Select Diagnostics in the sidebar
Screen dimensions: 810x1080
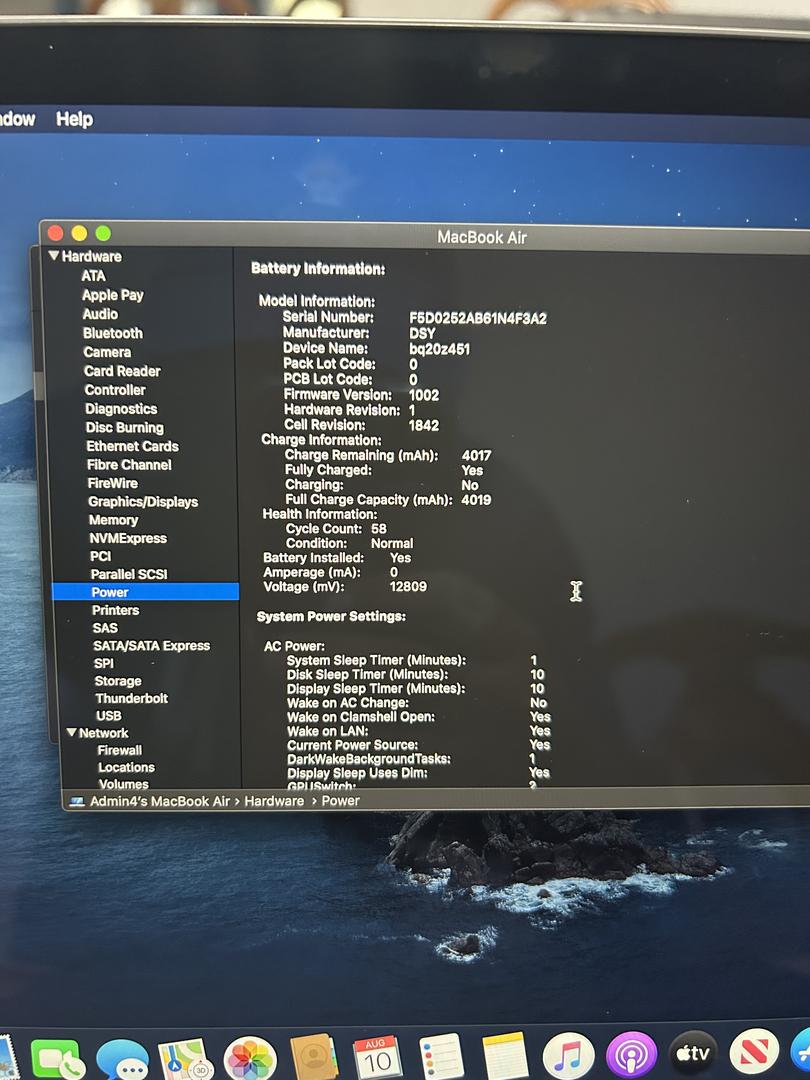tap(121, 409)
